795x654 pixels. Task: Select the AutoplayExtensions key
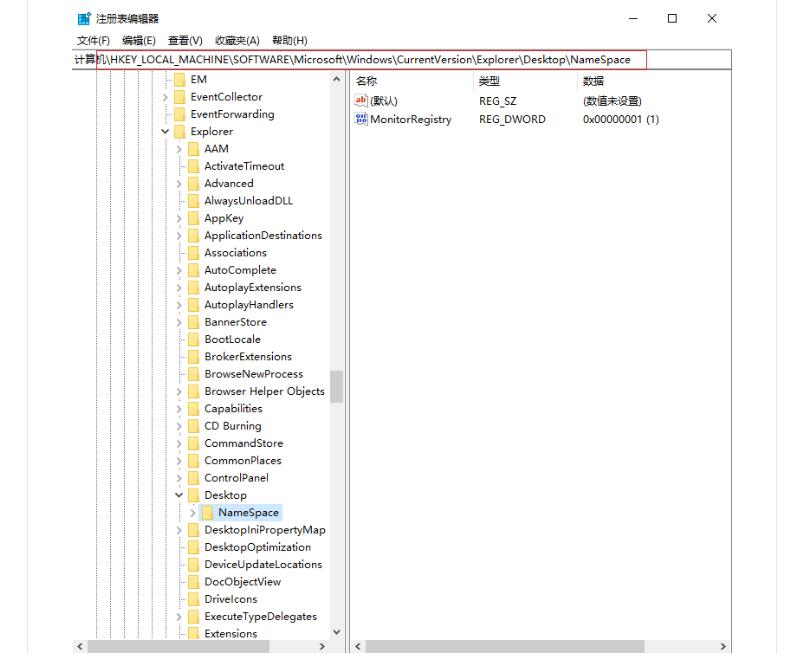253,287
